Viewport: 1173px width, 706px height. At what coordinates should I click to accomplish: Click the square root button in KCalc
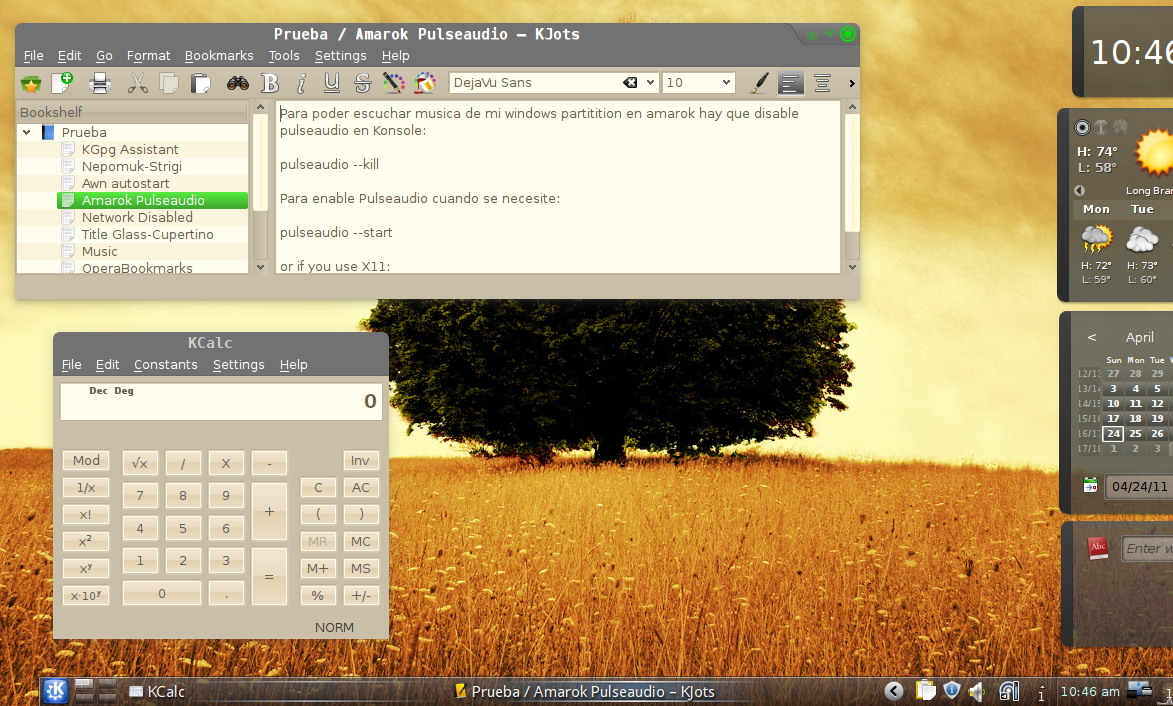(x=140, y=463)
